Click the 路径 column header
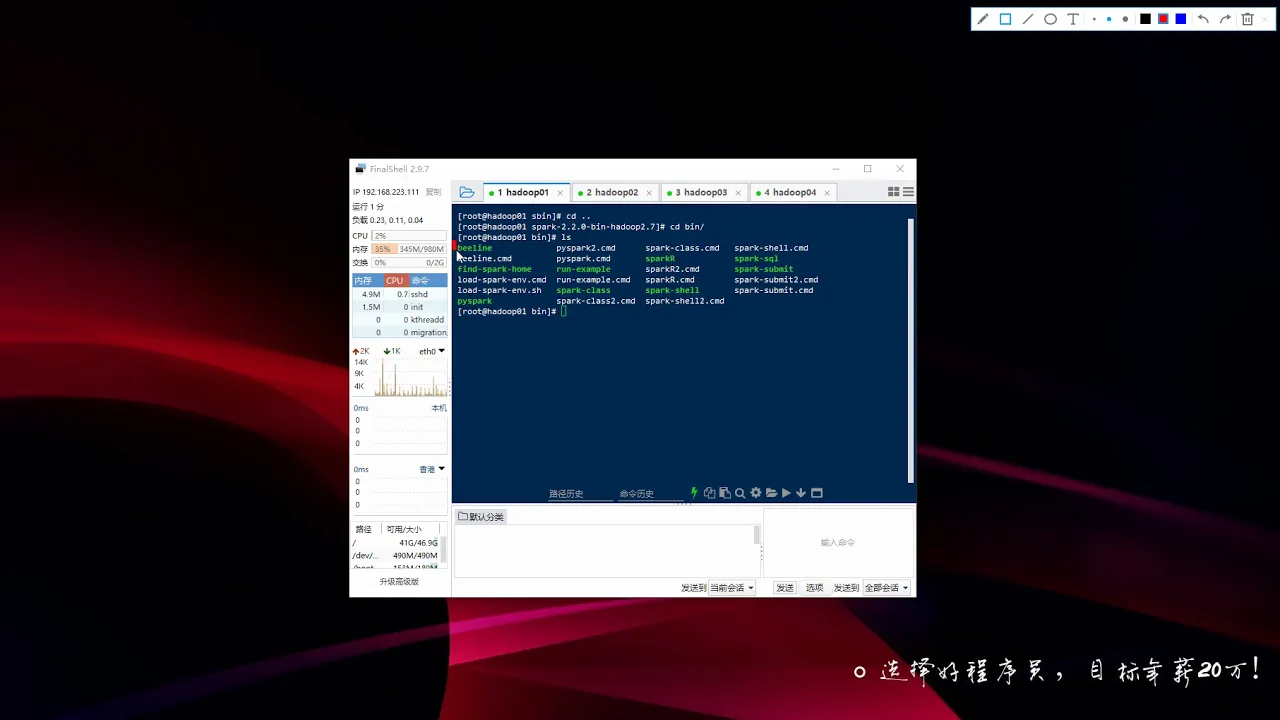This screenshot has width=1280, height=720. click(x=363, y=529)
